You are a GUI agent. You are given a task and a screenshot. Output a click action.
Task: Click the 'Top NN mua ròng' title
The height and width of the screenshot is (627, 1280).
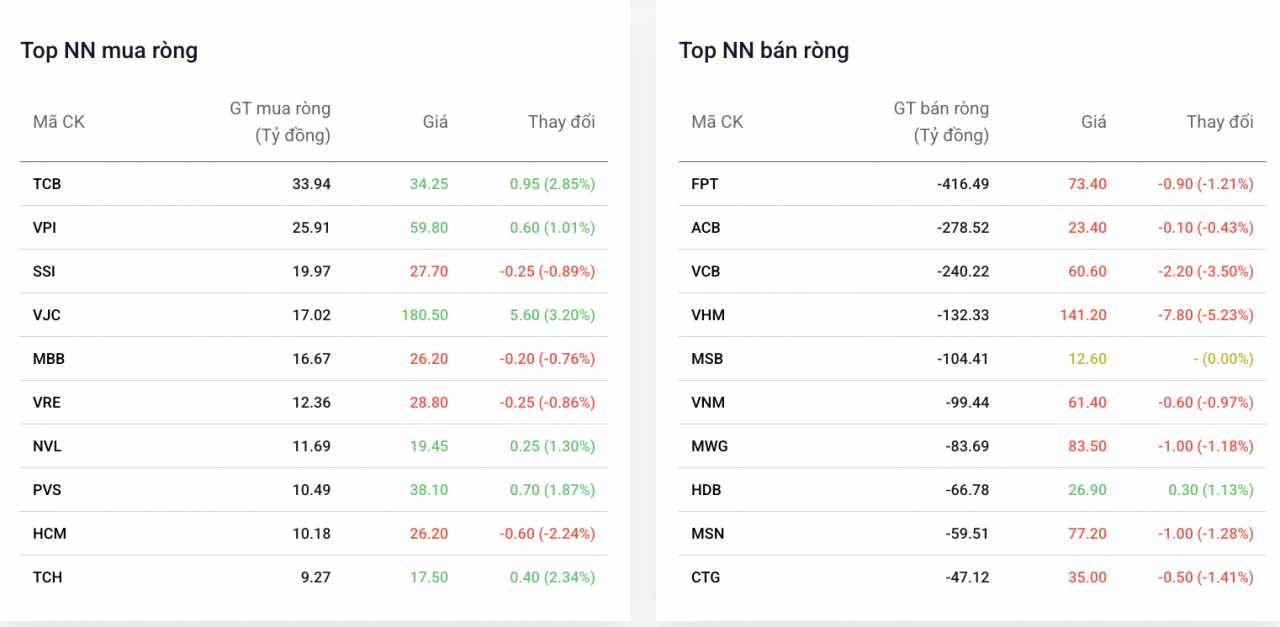[109, 50]
